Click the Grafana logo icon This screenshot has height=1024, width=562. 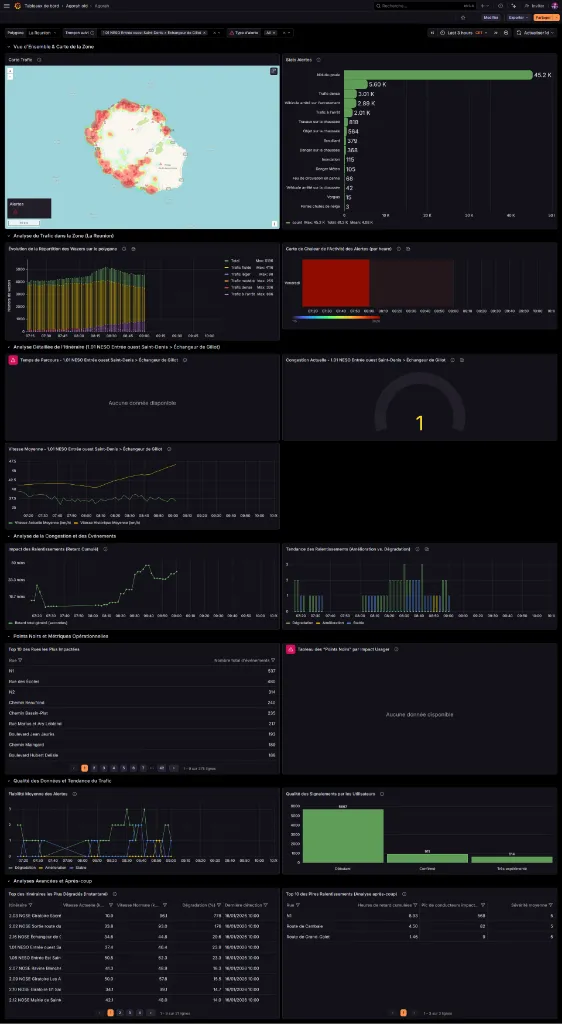[16, 5]
